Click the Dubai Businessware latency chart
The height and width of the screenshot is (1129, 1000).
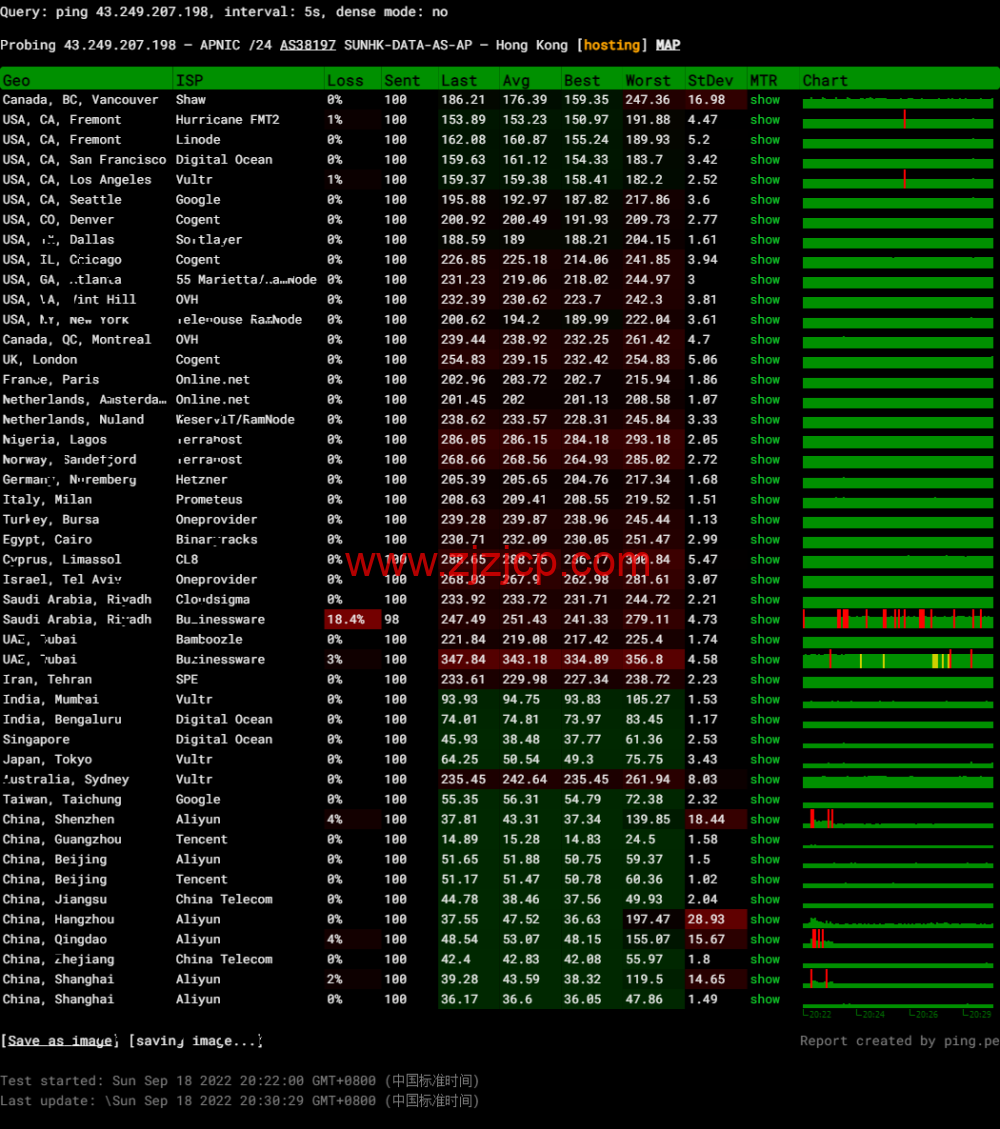click(x=897, y=660)
